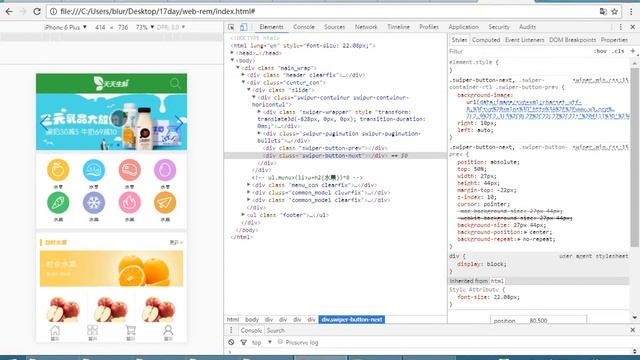Viewport: 640px width, 360px height.
Task: Tap the green carrot category icon
Action: 58,202
